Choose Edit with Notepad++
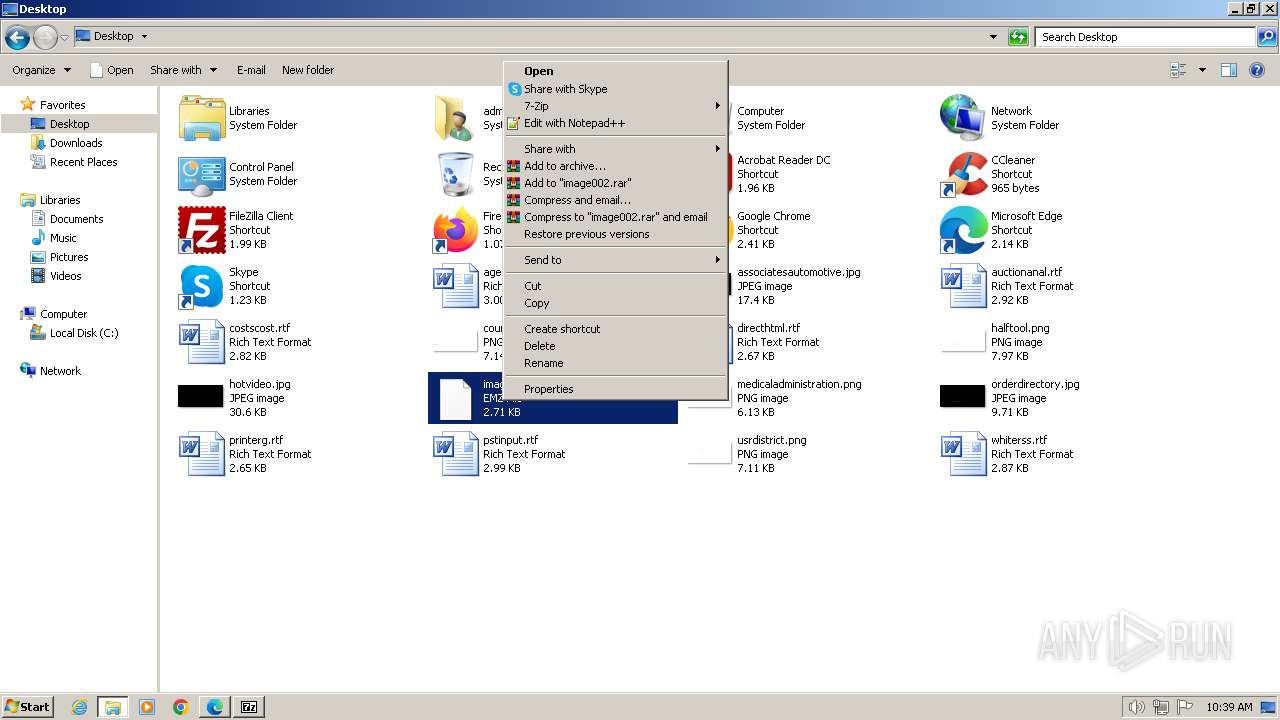The image size is (1280, 720). [x=615, y=123]
